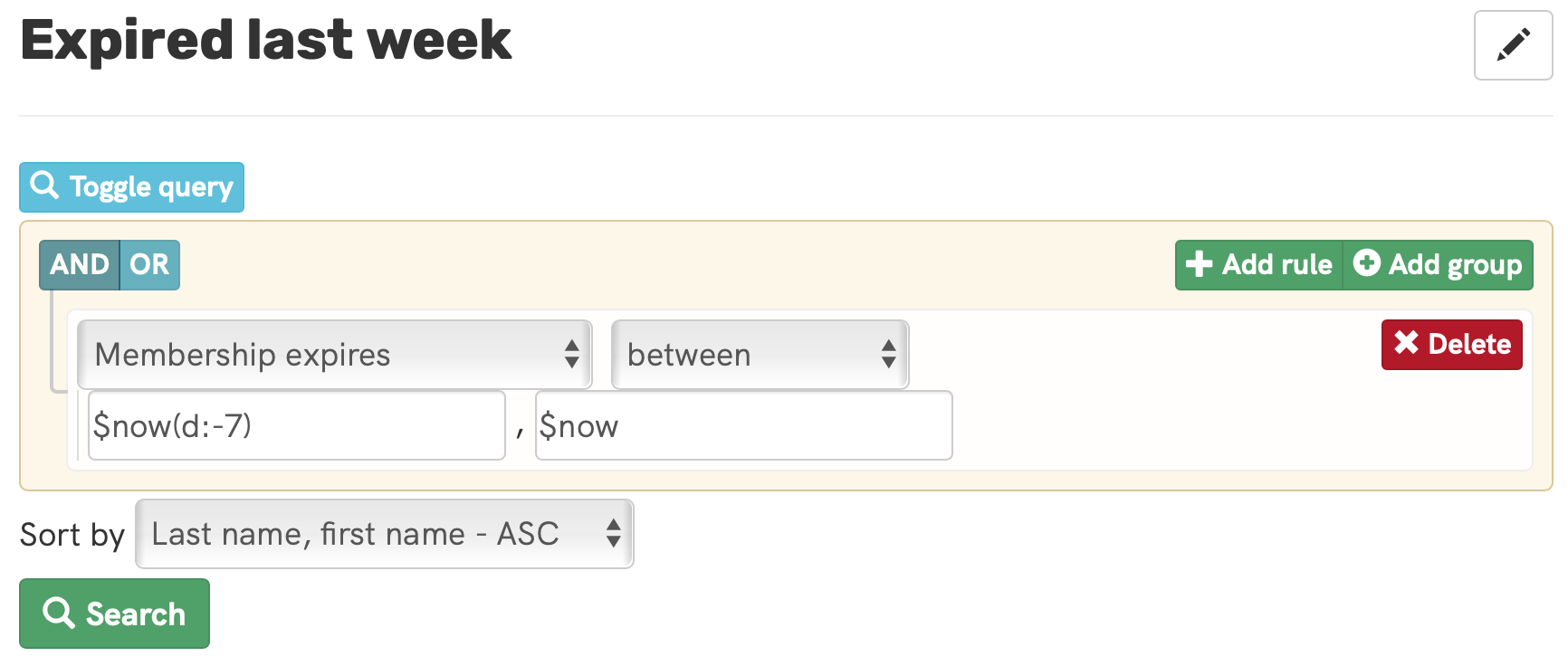Image resolution: width=1568 pixels, height=666 pixels.
Task: Click the Add group button label
Action: tap(1455, 264)
